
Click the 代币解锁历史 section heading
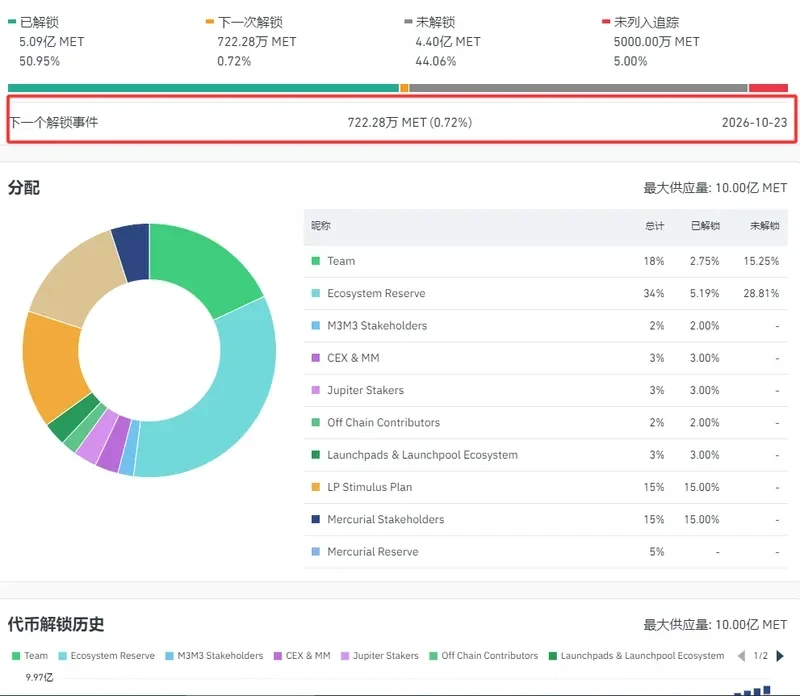(56, 624)
